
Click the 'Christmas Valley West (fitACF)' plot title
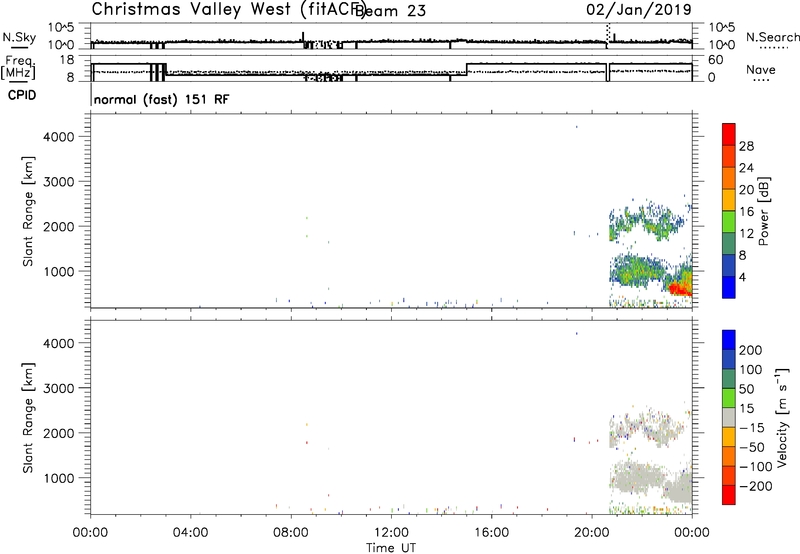[x=227, y=9]
